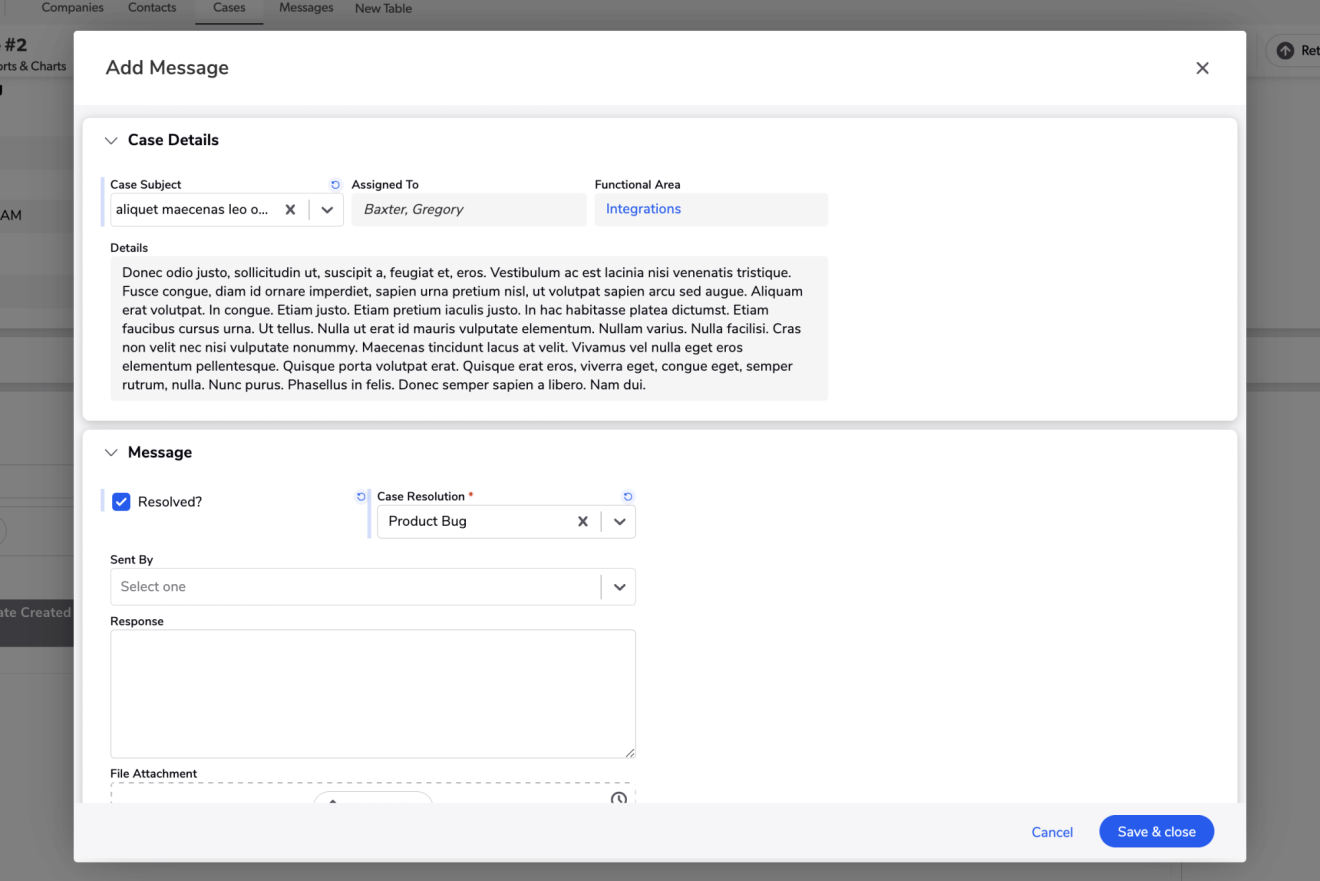The width and height of the screenshot is (1320, 881).
Task: Open the Sent By dropdown
Action: pos(619,587)
